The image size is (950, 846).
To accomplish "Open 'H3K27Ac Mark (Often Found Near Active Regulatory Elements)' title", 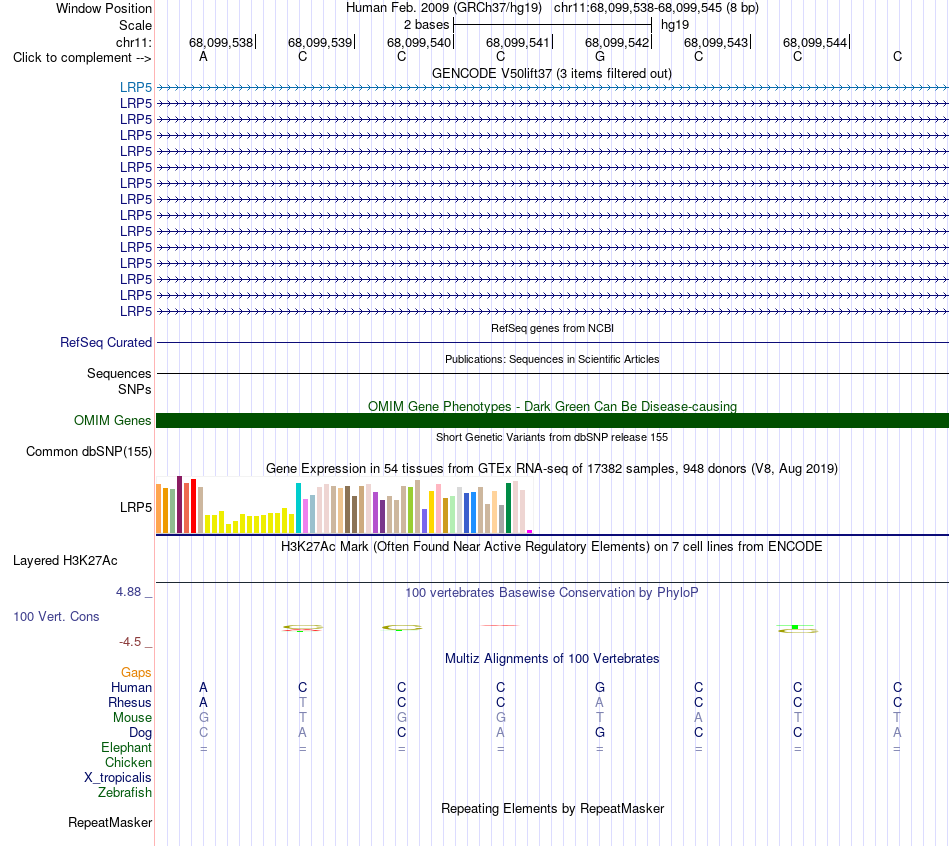I will (552, 547).
